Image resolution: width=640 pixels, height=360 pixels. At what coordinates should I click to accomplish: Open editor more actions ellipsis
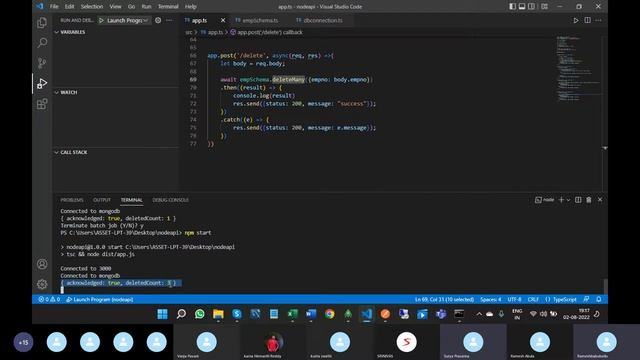click(x=598, y=20)
